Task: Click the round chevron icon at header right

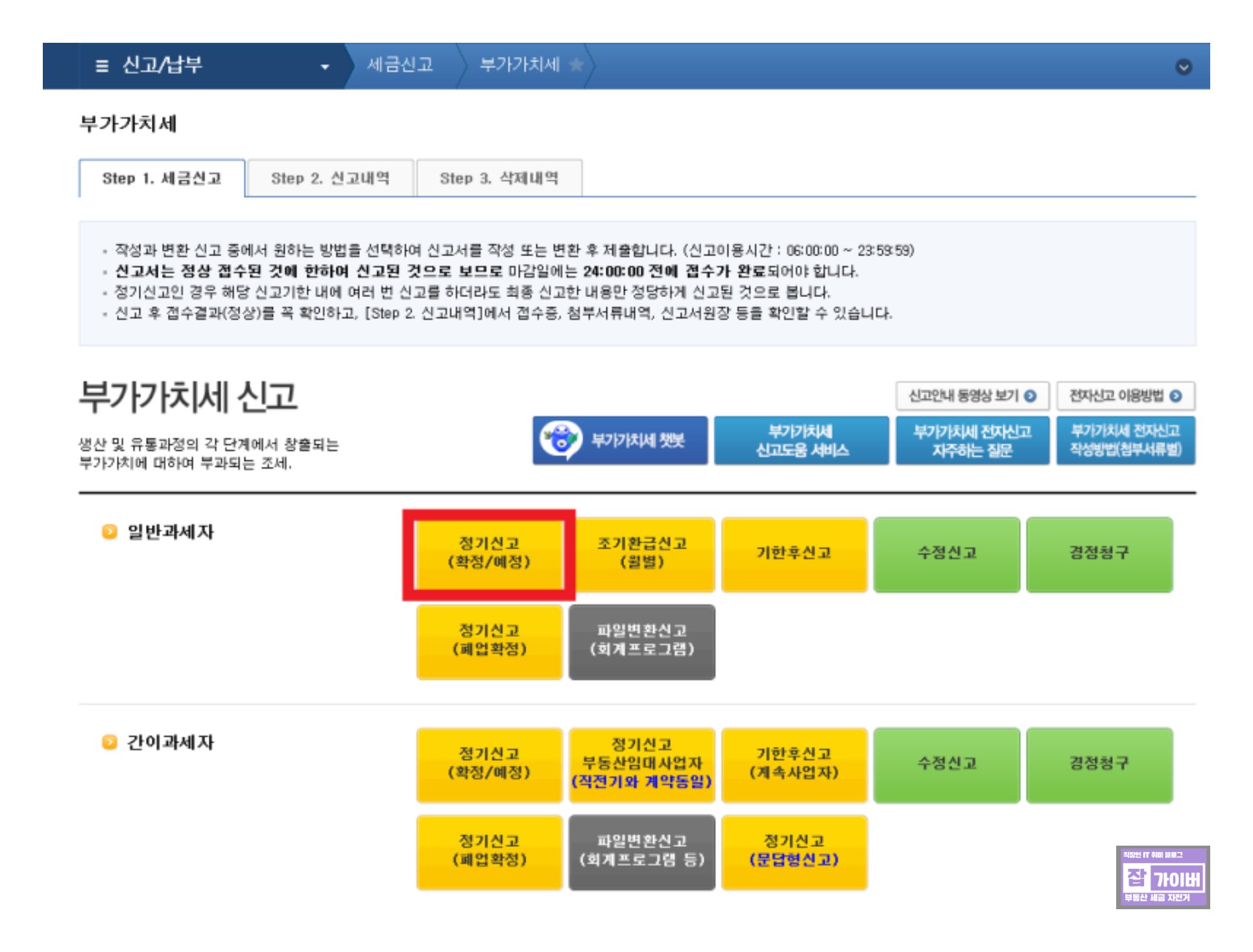Action: pos(1183,67)
